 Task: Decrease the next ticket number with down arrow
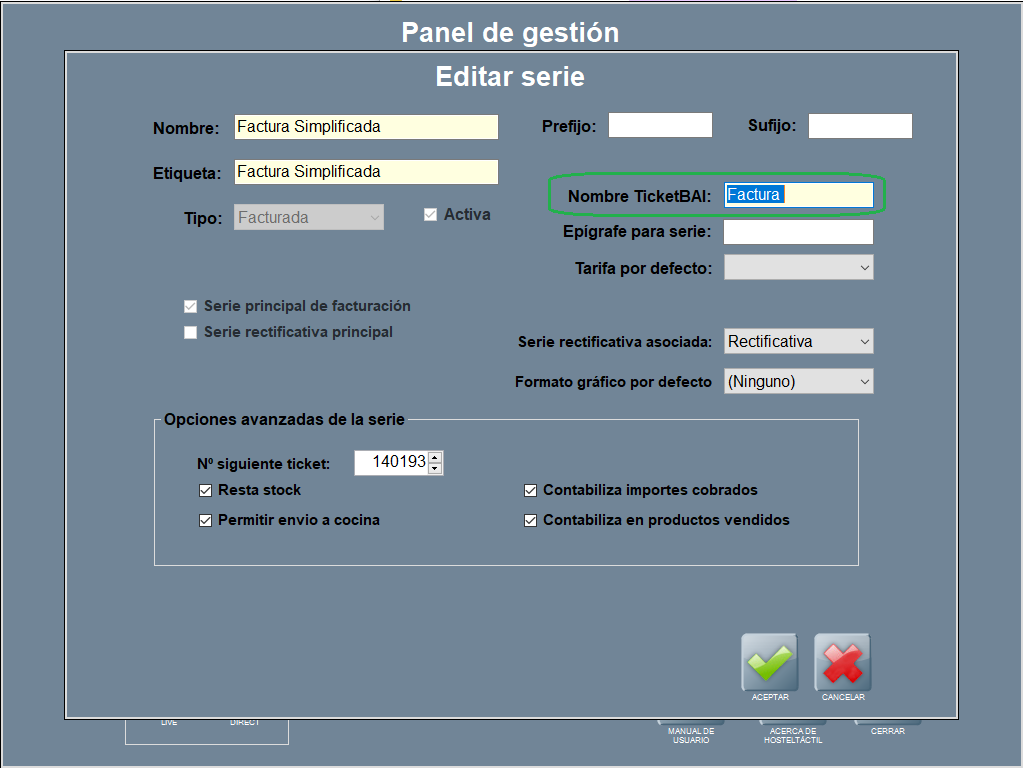[435, 468]
